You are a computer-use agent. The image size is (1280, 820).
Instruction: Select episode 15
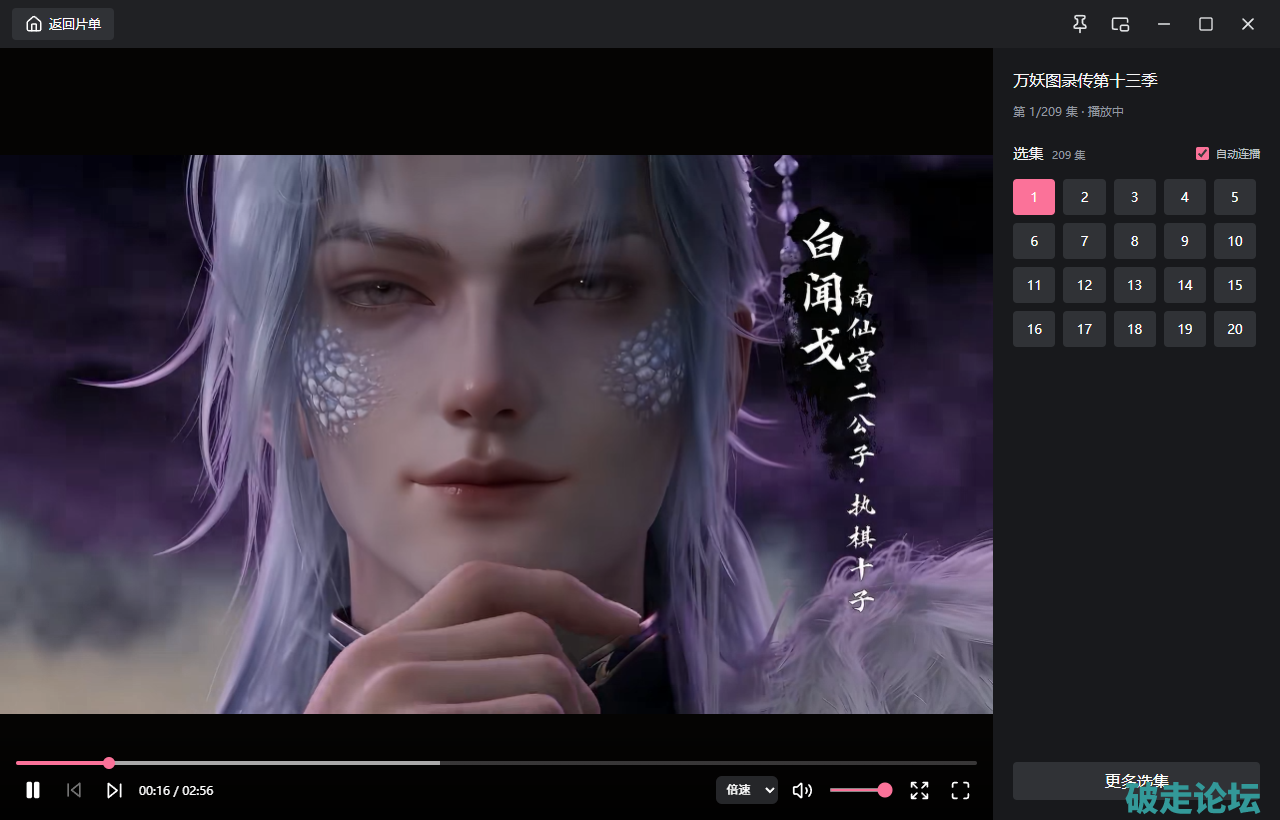[x=1235, y=285]
